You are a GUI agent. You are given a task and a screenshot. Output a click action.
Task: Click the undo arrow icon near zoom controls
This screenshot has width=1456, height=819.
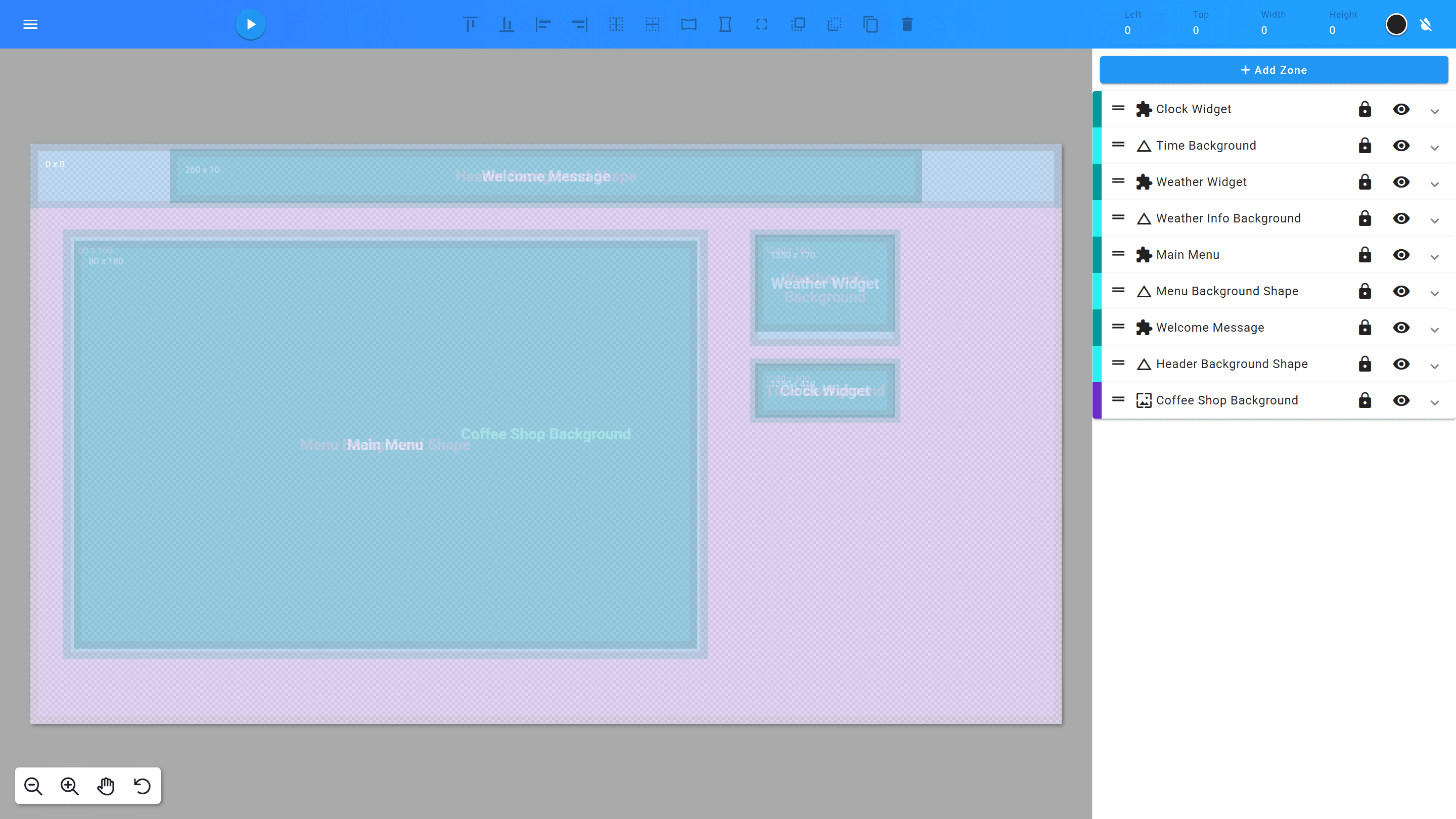[142, 786]
